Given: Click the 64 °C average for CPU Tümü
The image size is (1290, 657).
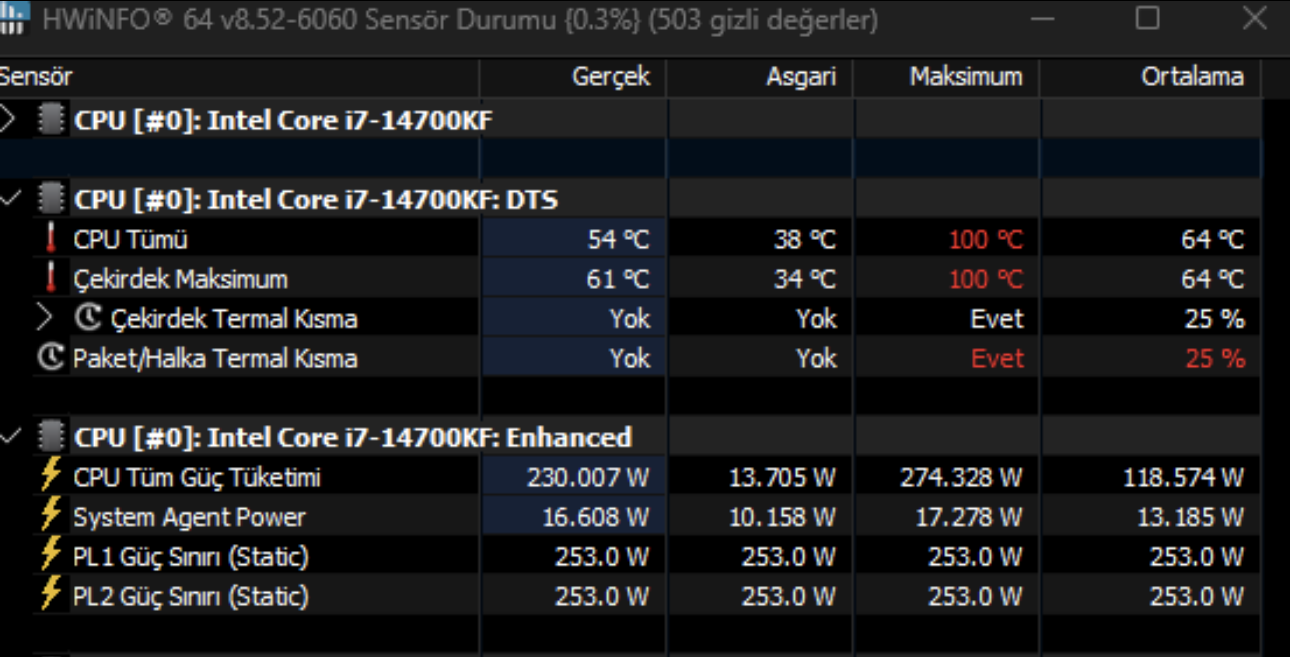Looking at the screenshot, I should click(x=1212, y=240).
